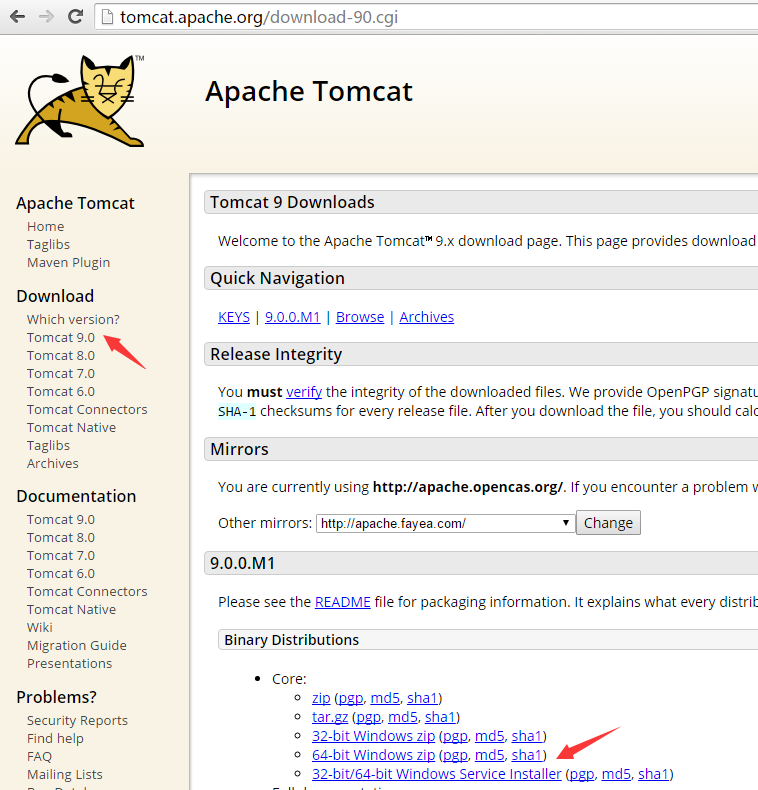Viewport: 758px width, 790px height.
Task: Click sha1 link for Core zip
Action: (x=422, y=698)
